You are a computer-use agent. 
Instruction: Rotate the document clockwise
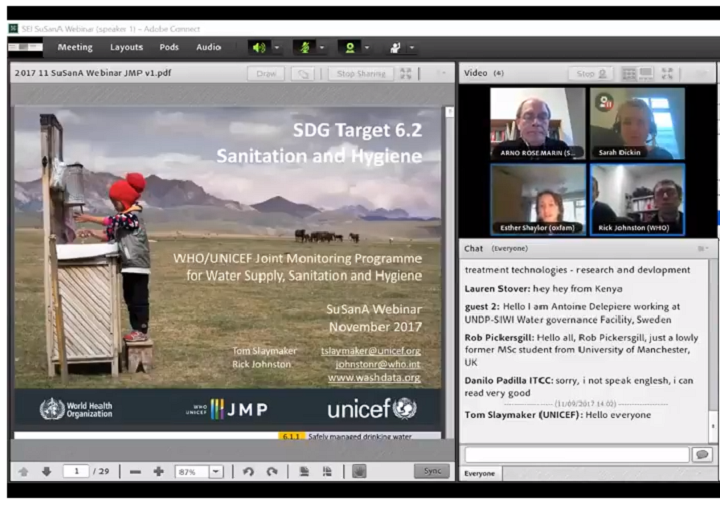271,471
